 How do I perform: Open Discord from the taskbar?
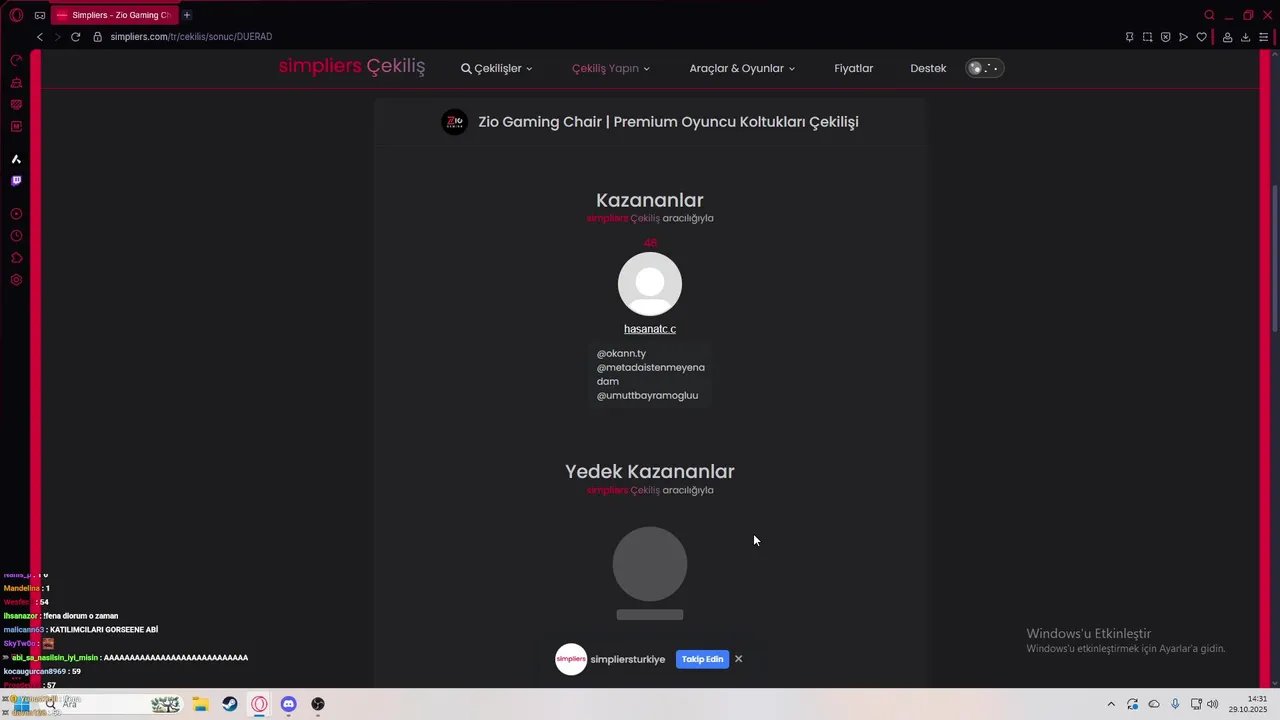[289, 704]
